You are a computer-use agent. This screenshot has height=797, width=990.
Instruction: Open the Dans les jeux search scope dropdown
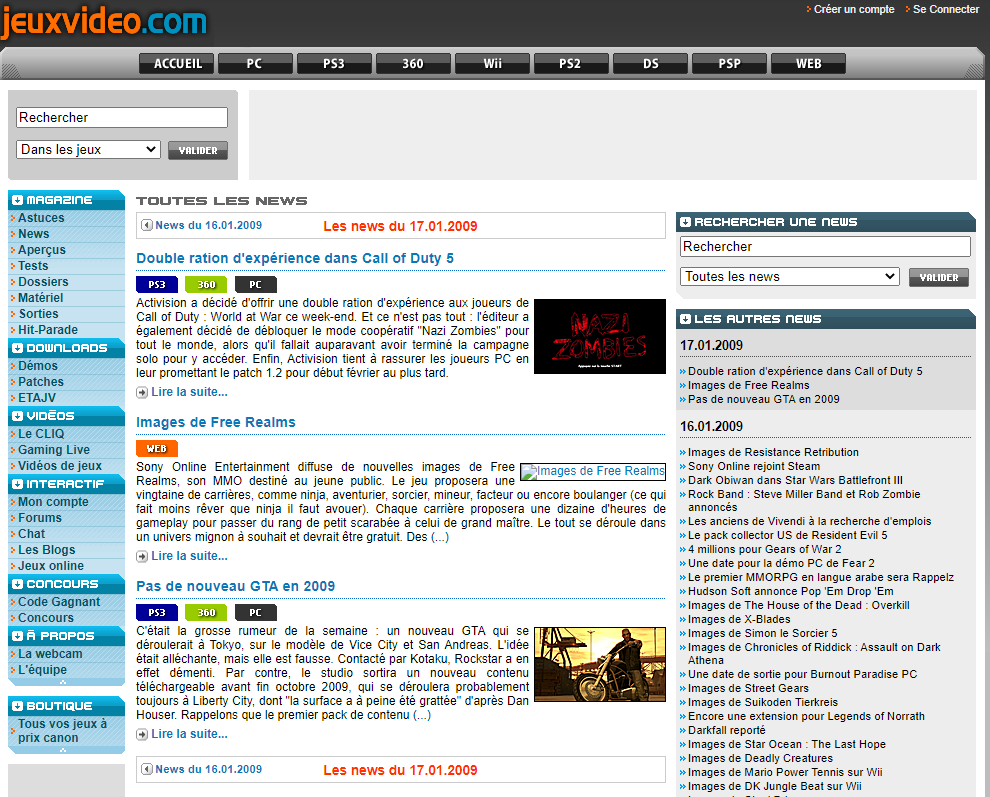coord(88,150)
